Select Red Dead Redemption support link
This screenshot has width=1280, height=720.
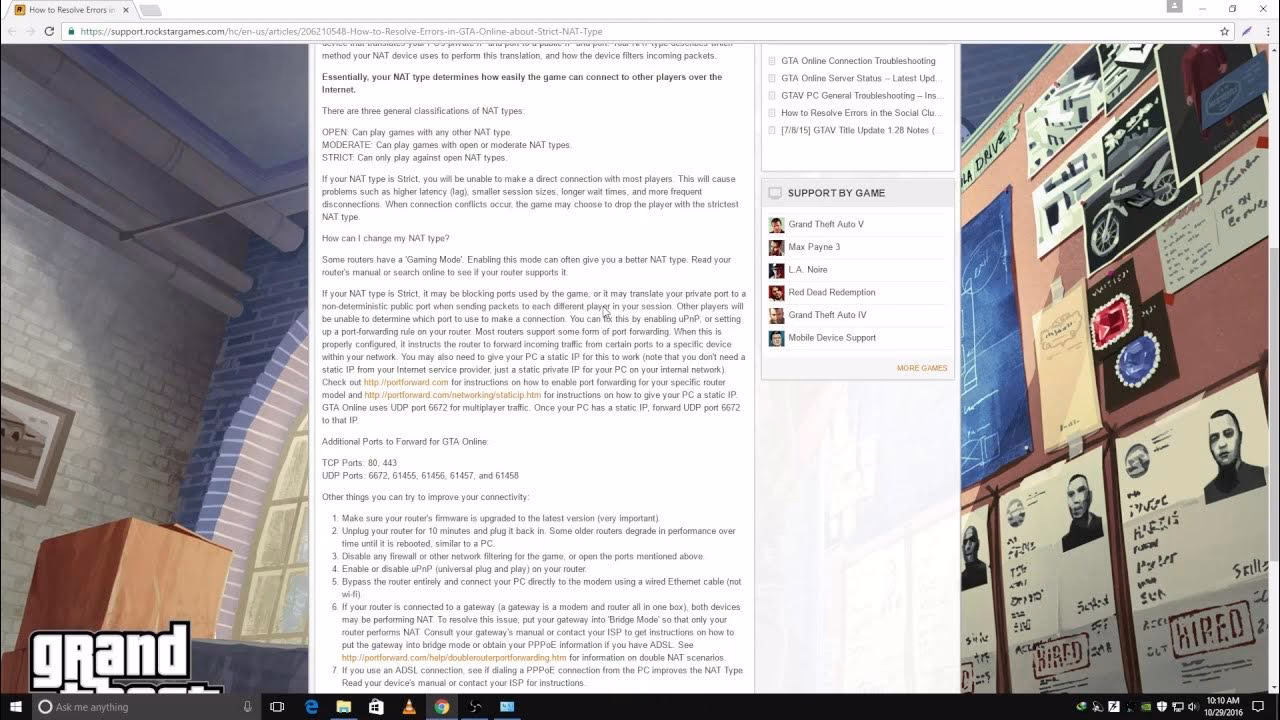[x=832, y=293]
